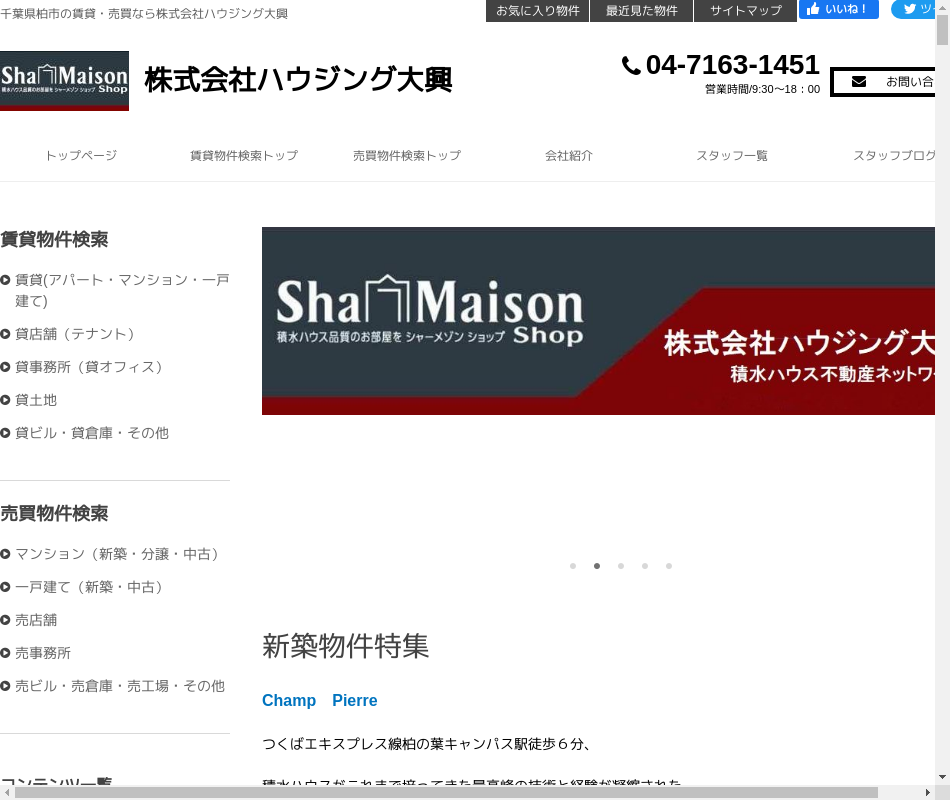Open the Champ Pierre property link
950x800 pixels.
click(319, 700)
